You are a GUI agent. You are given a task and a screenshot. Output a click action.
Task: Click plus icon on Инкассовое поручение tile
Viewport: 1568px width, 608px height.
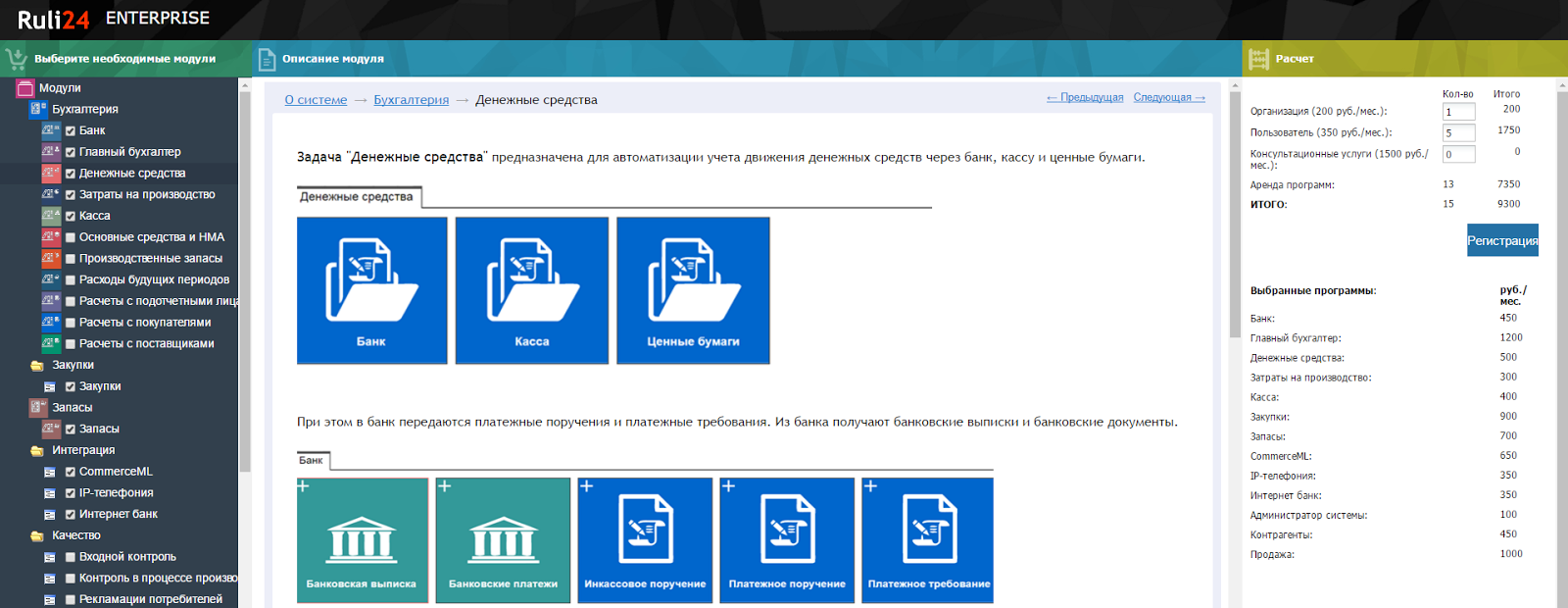coord(586,485)
